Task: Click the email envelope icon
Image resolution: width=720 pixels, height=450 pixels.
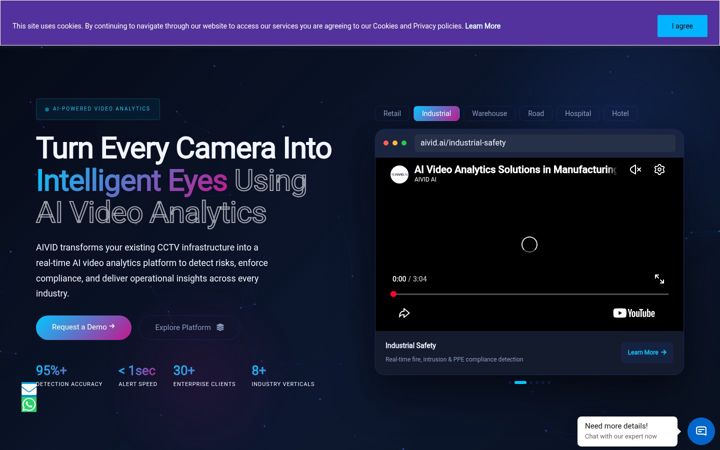Action: pos(29,389)
